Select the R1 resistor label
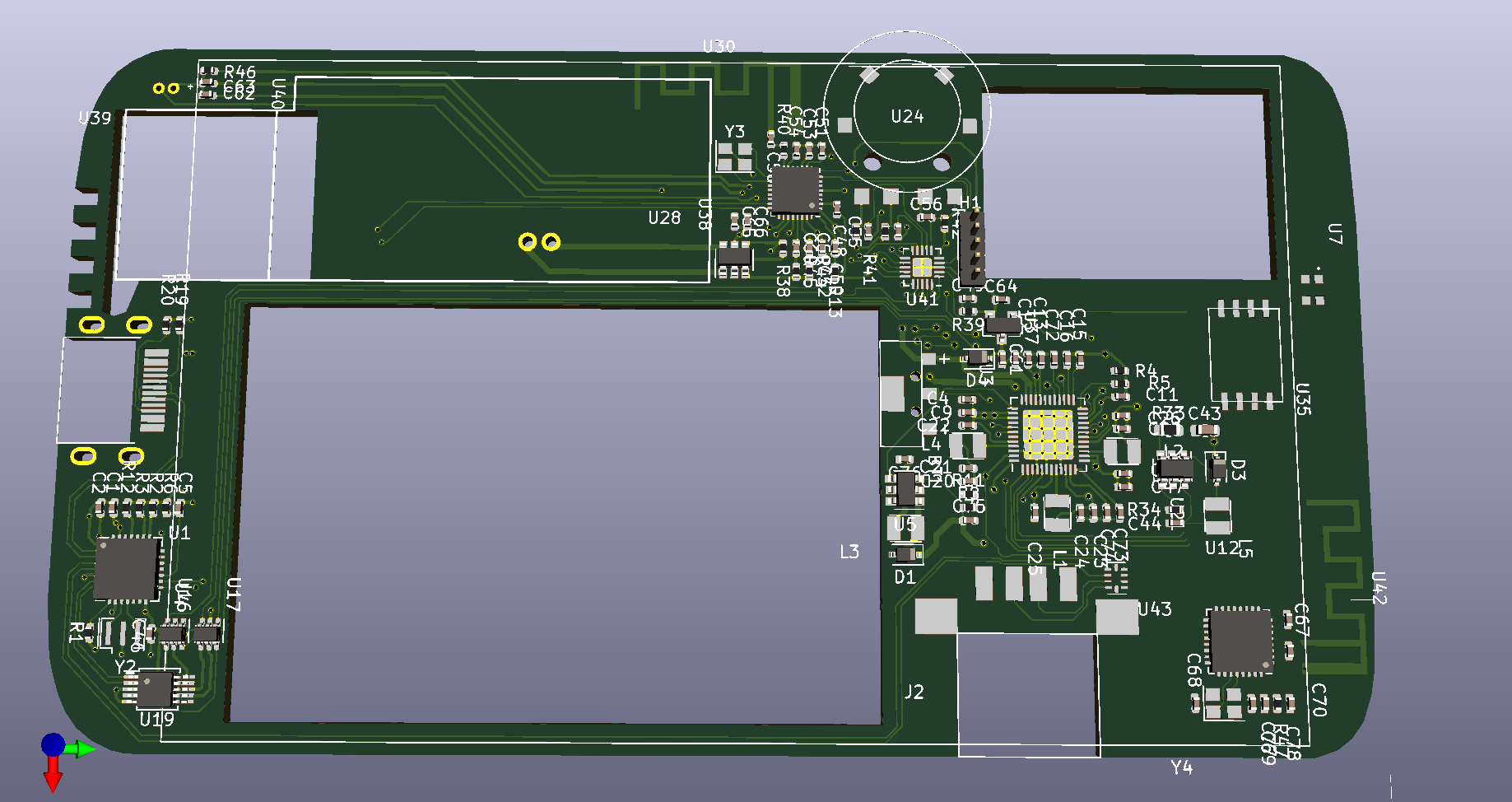 click(76, 632)
